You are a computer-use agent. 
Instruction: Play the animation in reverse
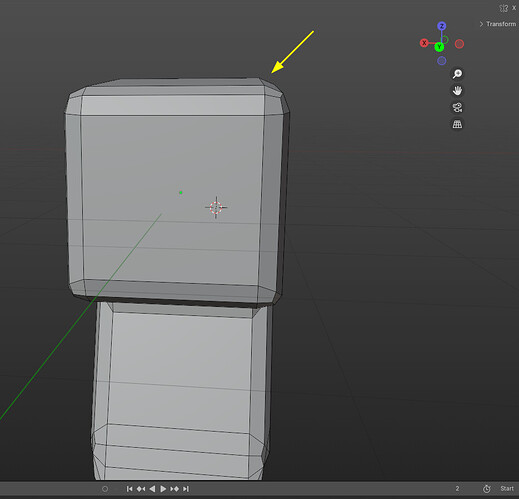pyautogui.click(x=152, y=489)
